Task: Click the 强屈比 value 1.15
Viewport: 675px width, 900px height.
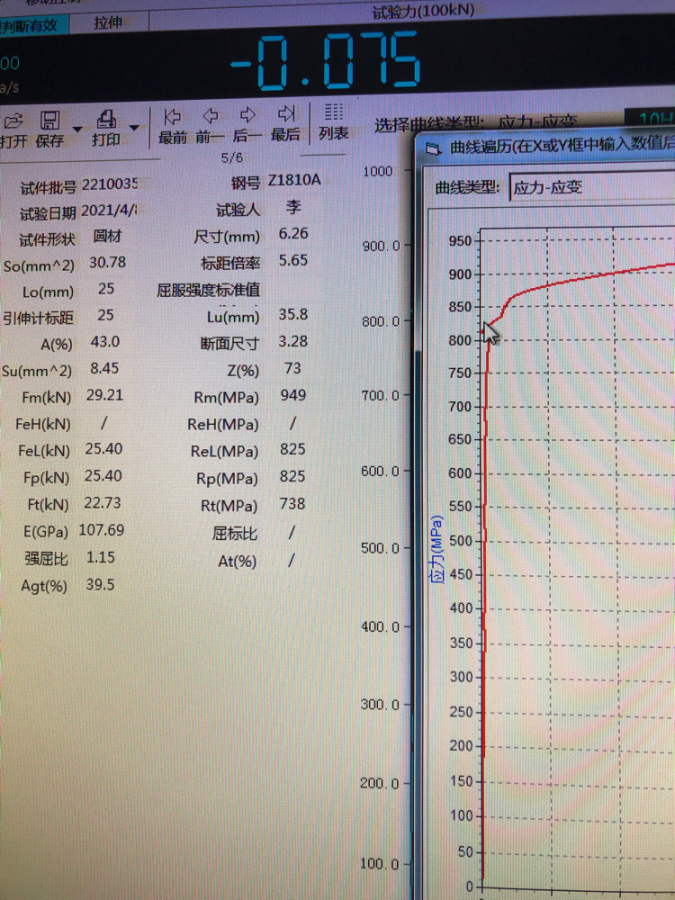Action: (x=100, y=557)
